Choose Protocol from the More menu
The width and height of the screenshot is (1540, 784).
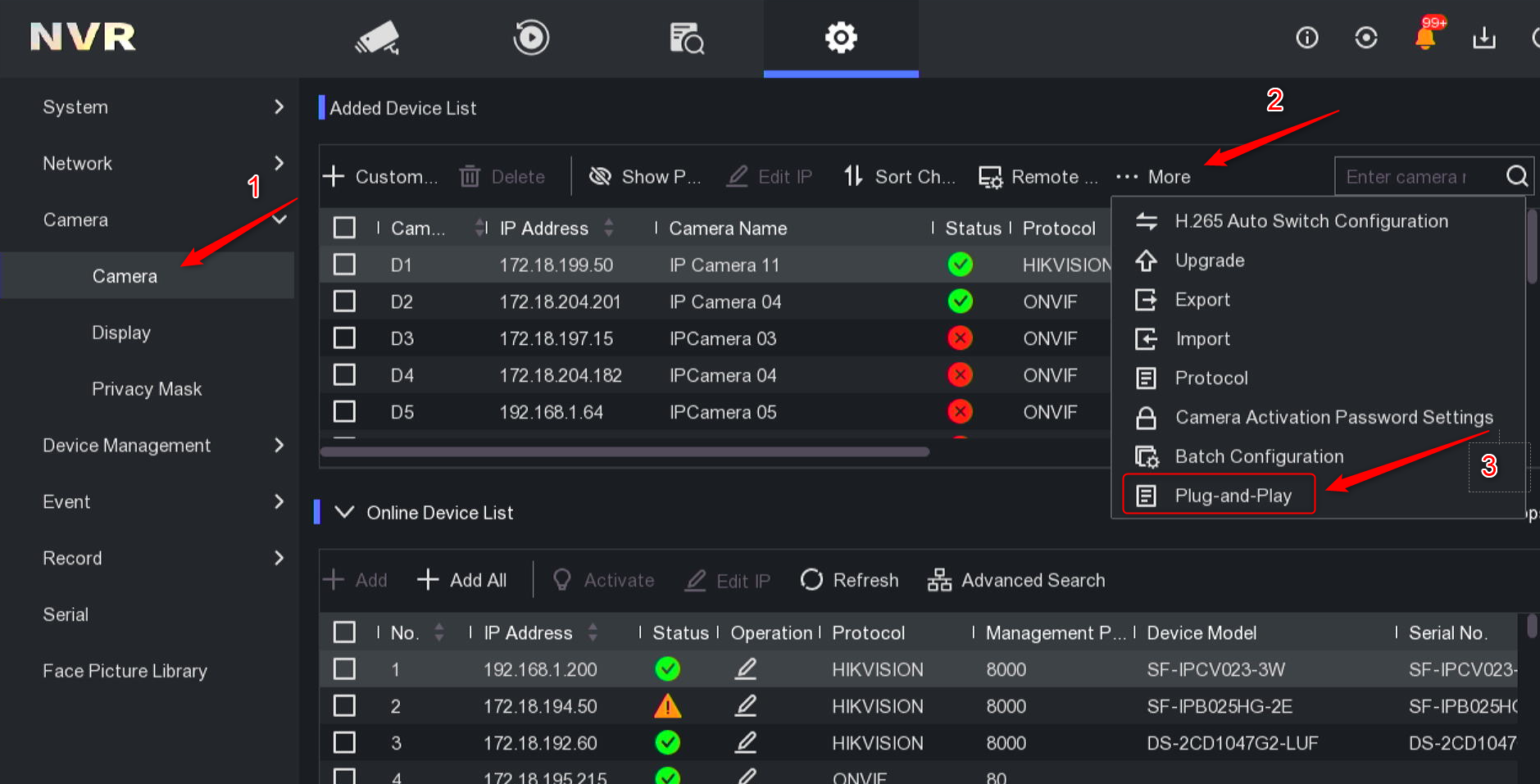[1211, 378]
